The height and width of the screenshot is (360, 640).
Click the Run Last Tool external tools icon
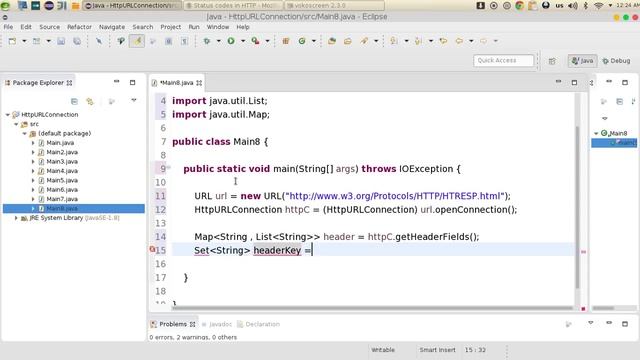(x=255, y=41)
